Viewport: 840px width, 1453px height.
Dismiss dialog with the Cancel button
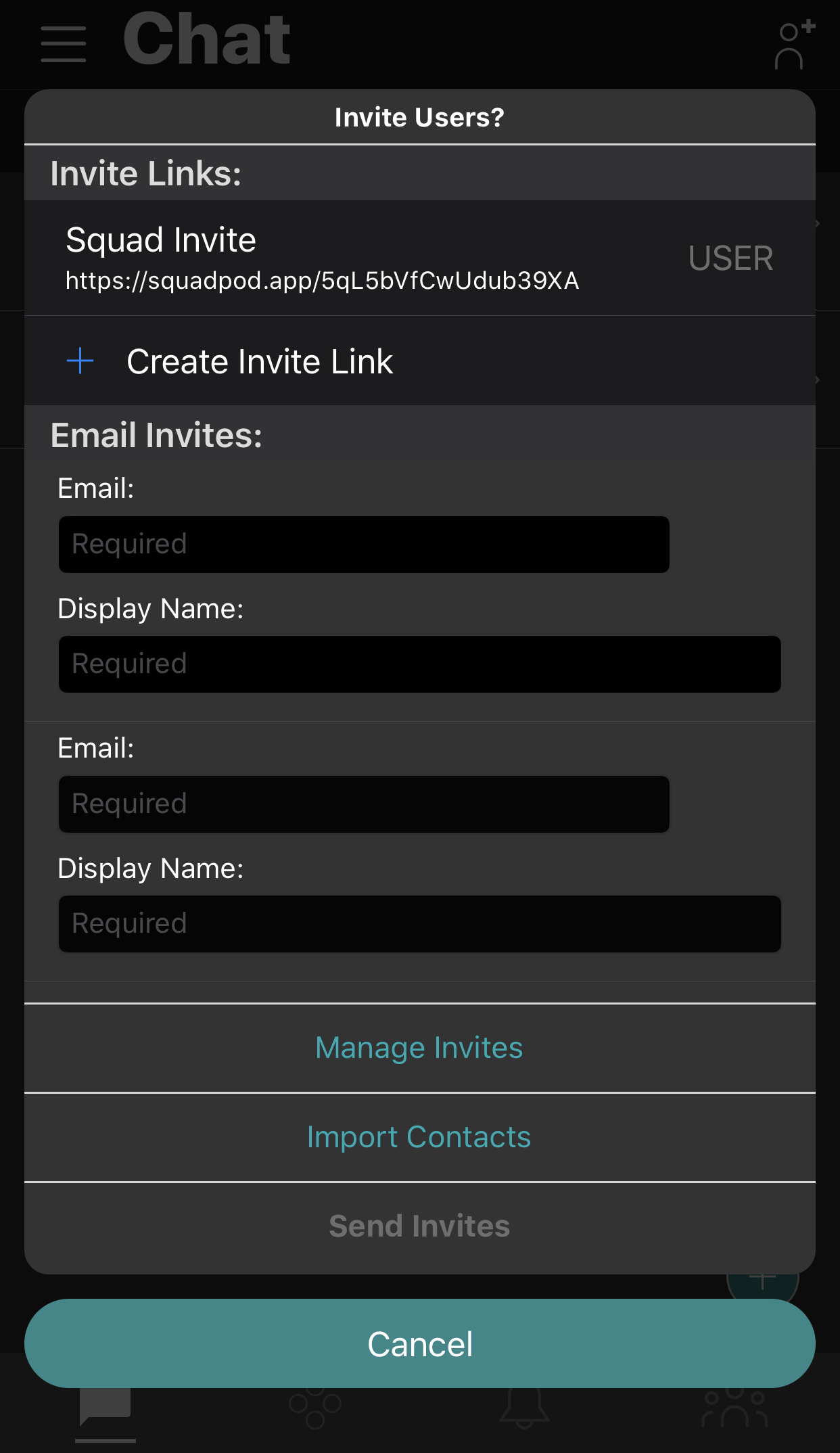pyautogui.click(x=419, y=1343)
